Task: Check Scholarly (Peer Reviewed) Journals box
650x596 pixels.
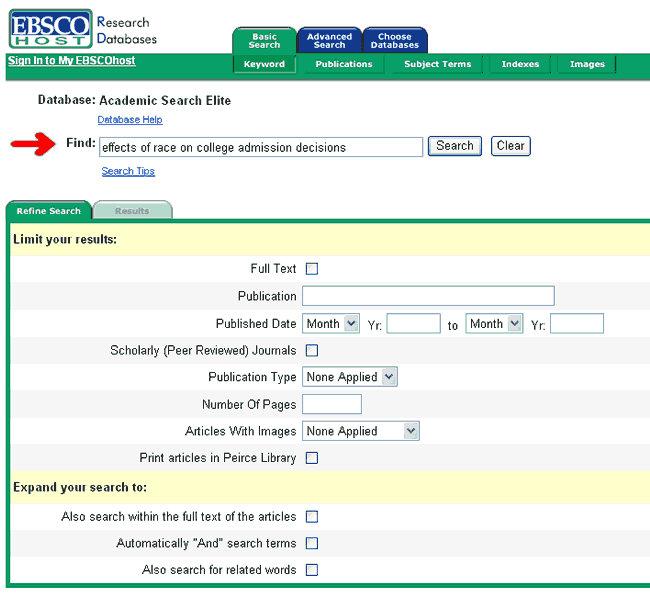Action: pos(312,351)
